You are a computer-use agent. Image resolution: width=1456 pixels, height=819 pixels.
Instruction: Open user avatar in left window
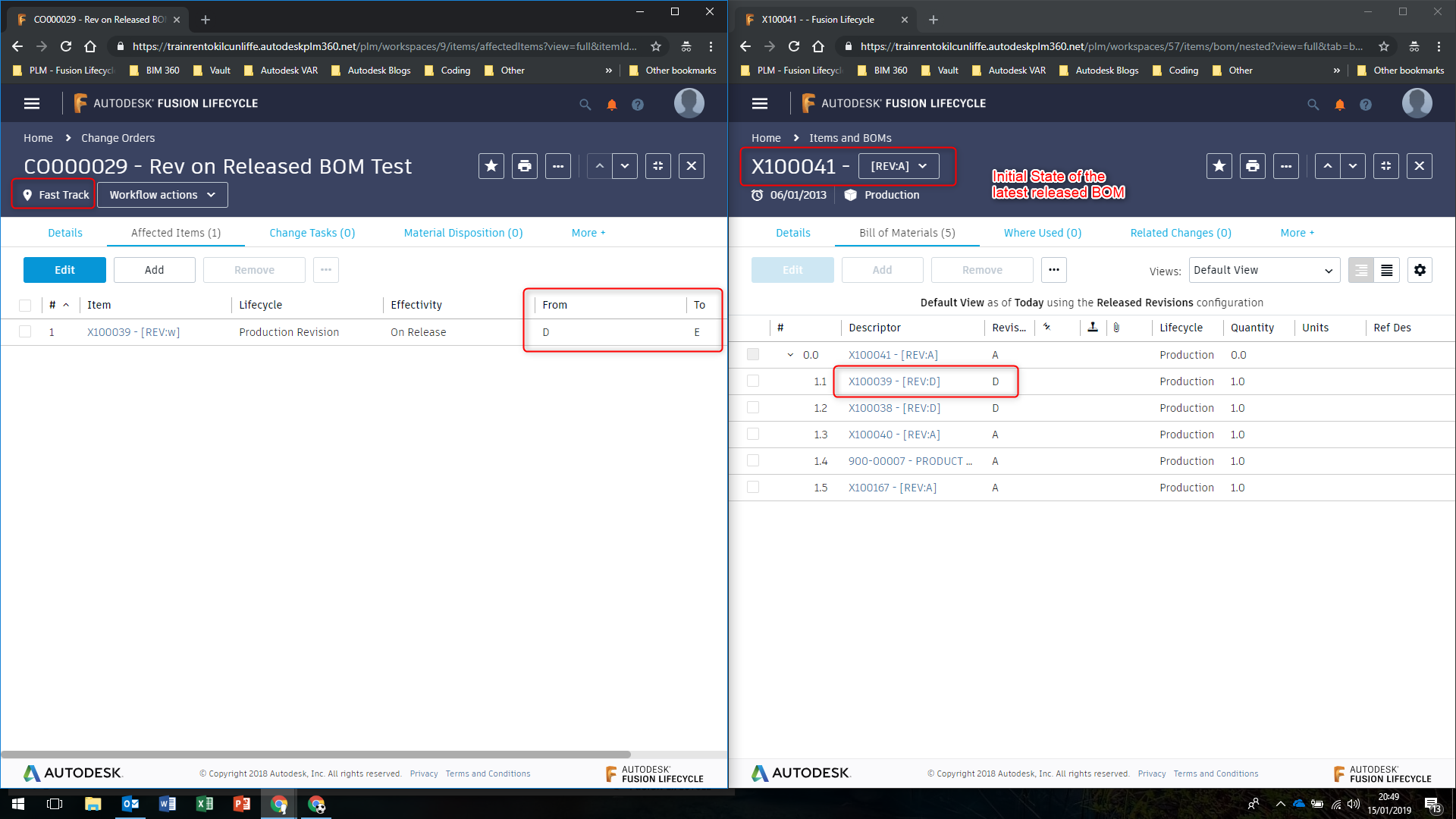pos(689,103)
